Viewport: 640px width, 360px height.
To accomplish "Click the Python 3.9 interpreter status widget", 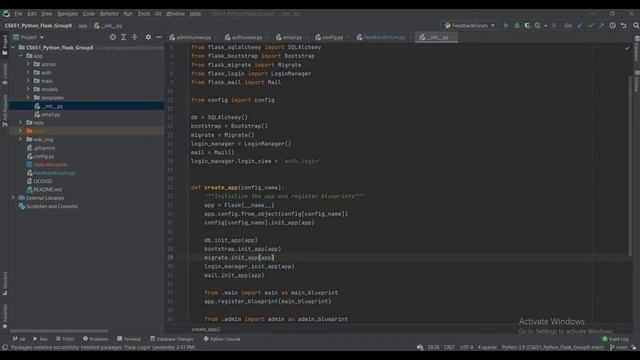I will pyautogui.click(x=553, y=347).
